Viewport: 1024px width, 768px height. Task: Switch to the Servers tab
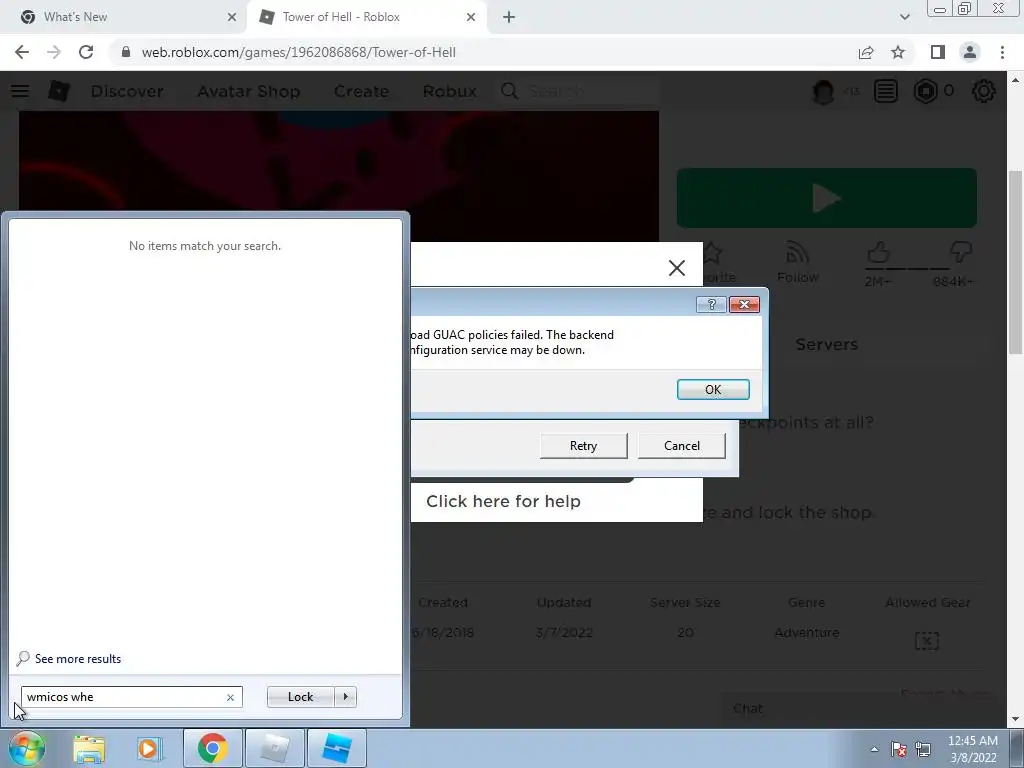click(826, 344)
